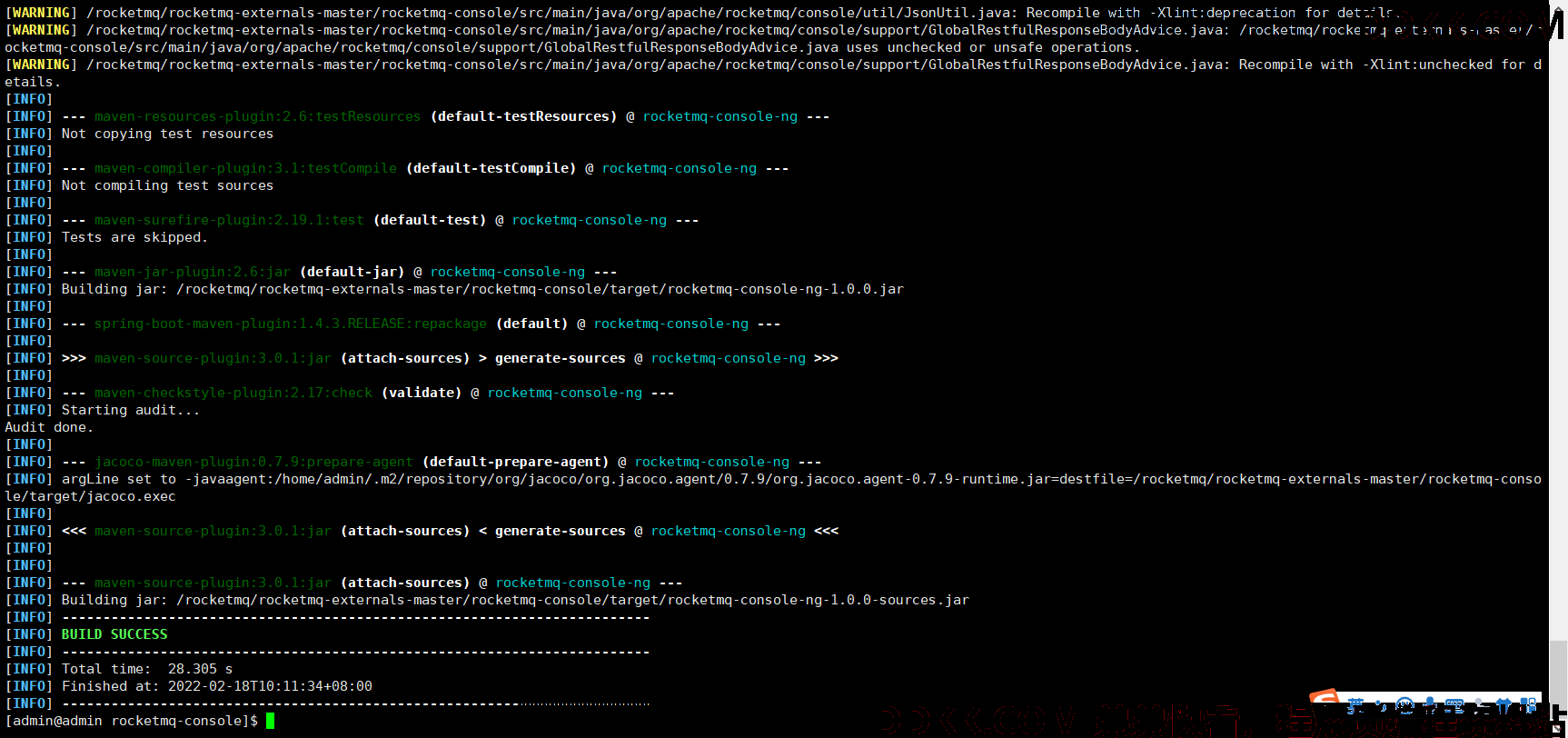
Task: Click the empty scrollbar track above the thumb
Action: coord(1558,327)
